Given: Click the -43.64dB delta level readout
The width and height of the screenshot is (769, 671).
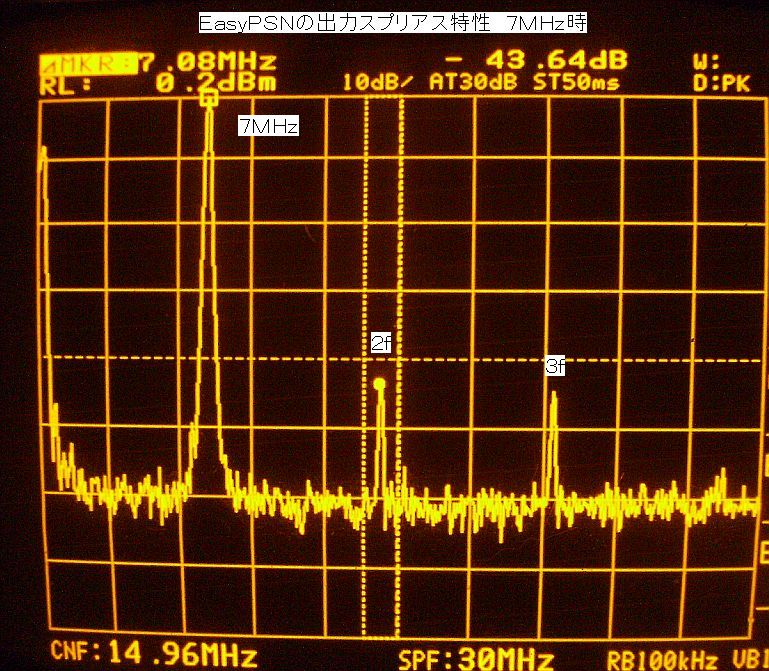Looking at the screenshot, I should click(536, 60).
